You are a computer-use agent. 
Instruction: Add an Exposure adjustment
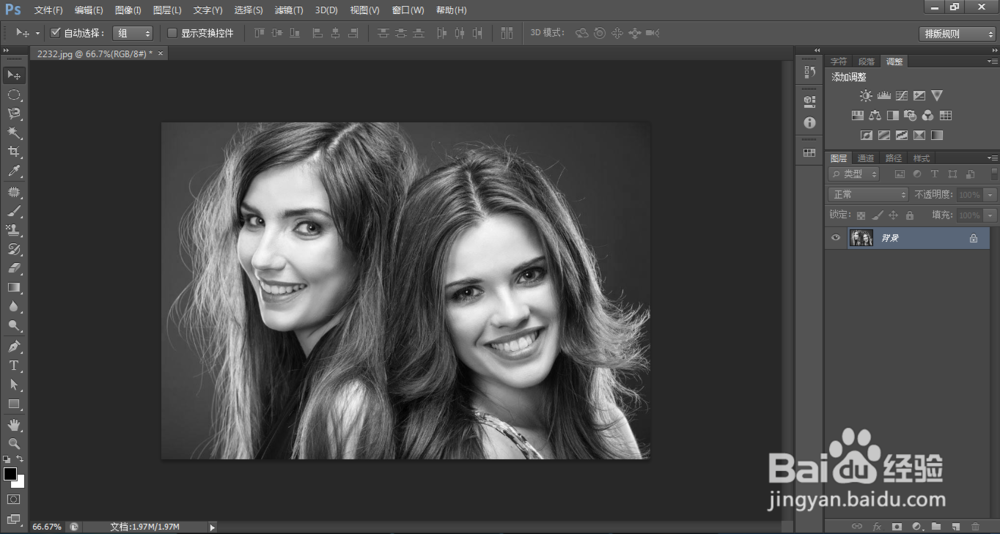point(919,96)
